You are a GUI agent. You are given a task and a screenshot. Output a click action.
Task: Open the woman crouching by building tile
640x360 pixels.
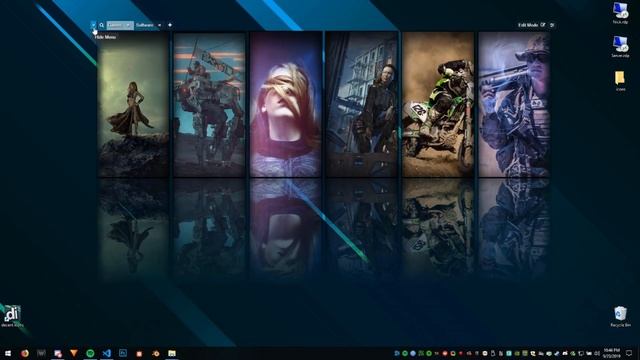tap(362, 105)
